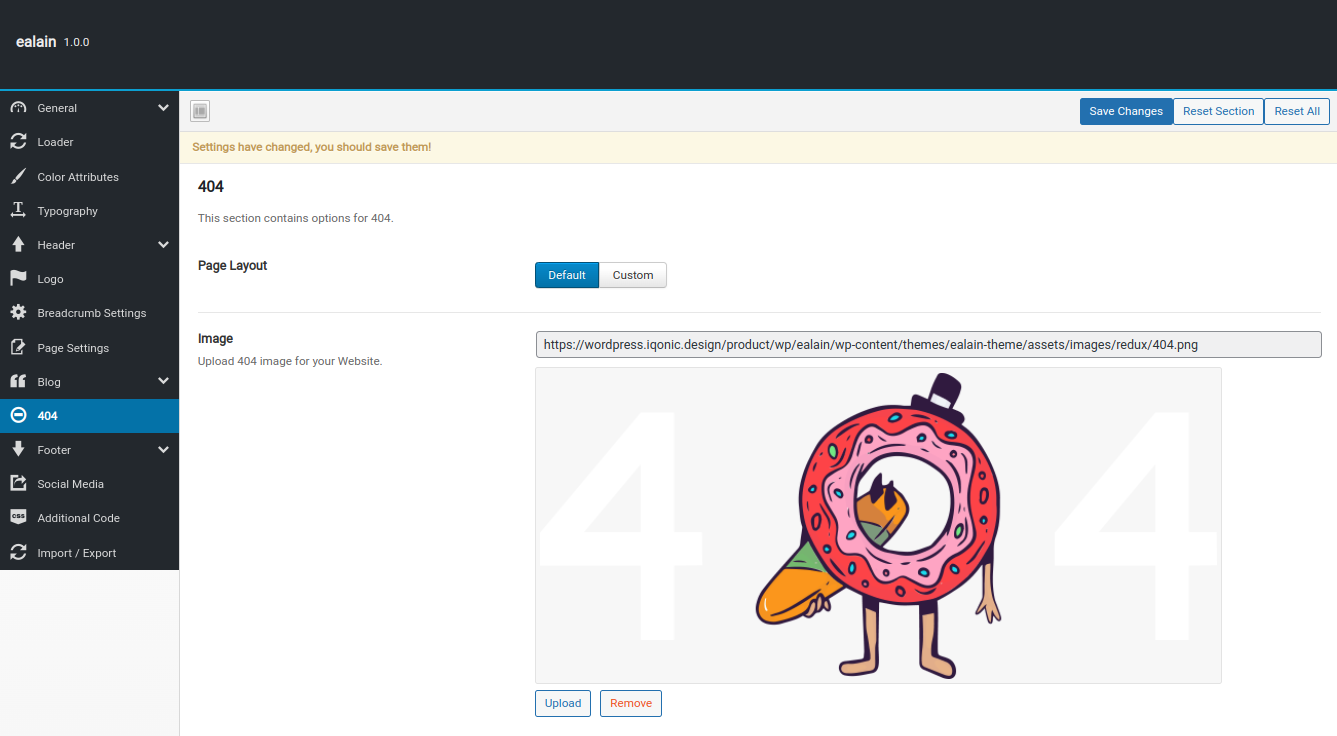Open the Footer section
Screen dimensions: 1337x736
[x=89, y=450]
